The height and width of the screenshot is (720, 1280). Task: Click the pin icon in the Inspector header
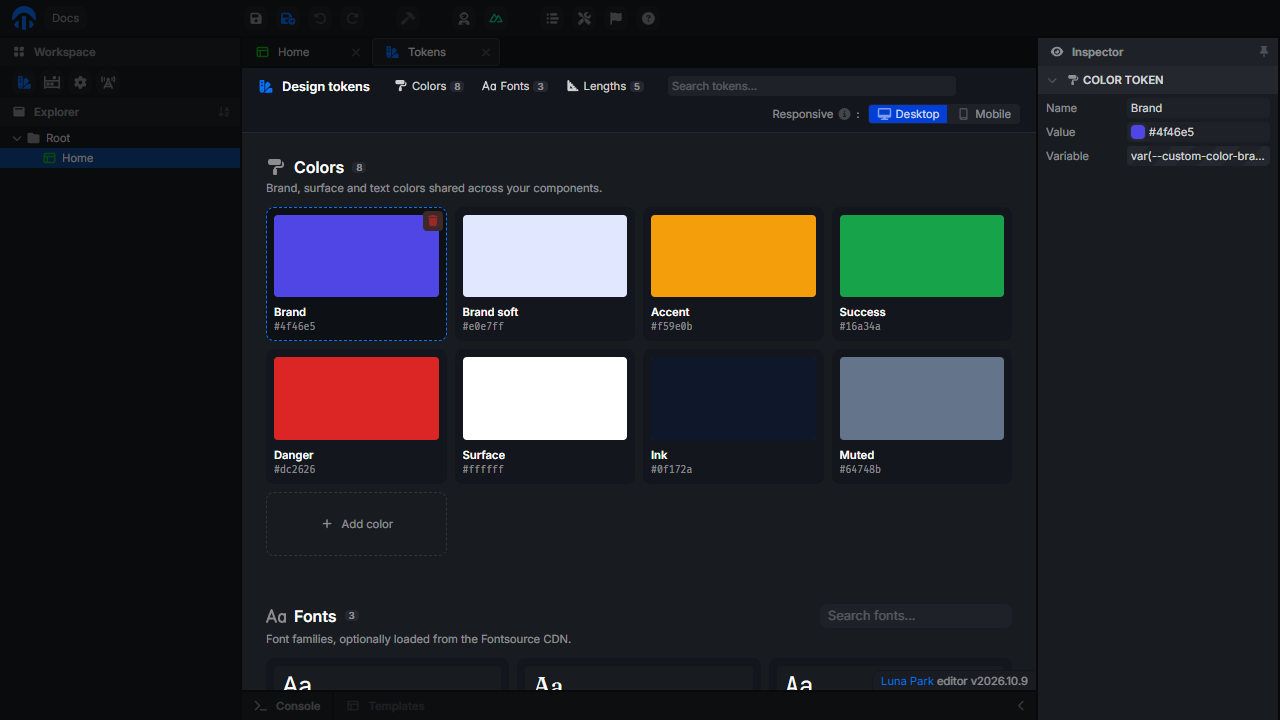tap(1264, 52)
